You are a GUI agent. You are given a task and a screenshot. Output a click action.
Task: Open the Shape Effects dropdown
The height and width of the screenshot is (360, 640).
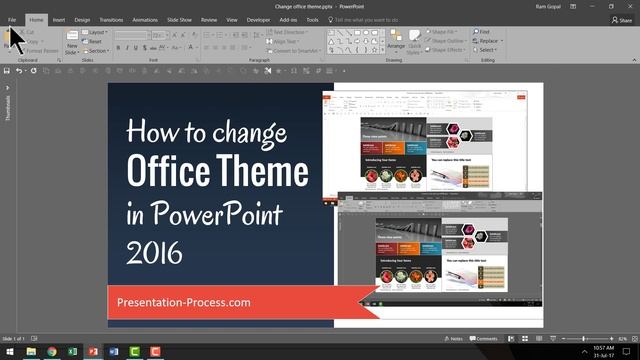click(x=445, y=50)
